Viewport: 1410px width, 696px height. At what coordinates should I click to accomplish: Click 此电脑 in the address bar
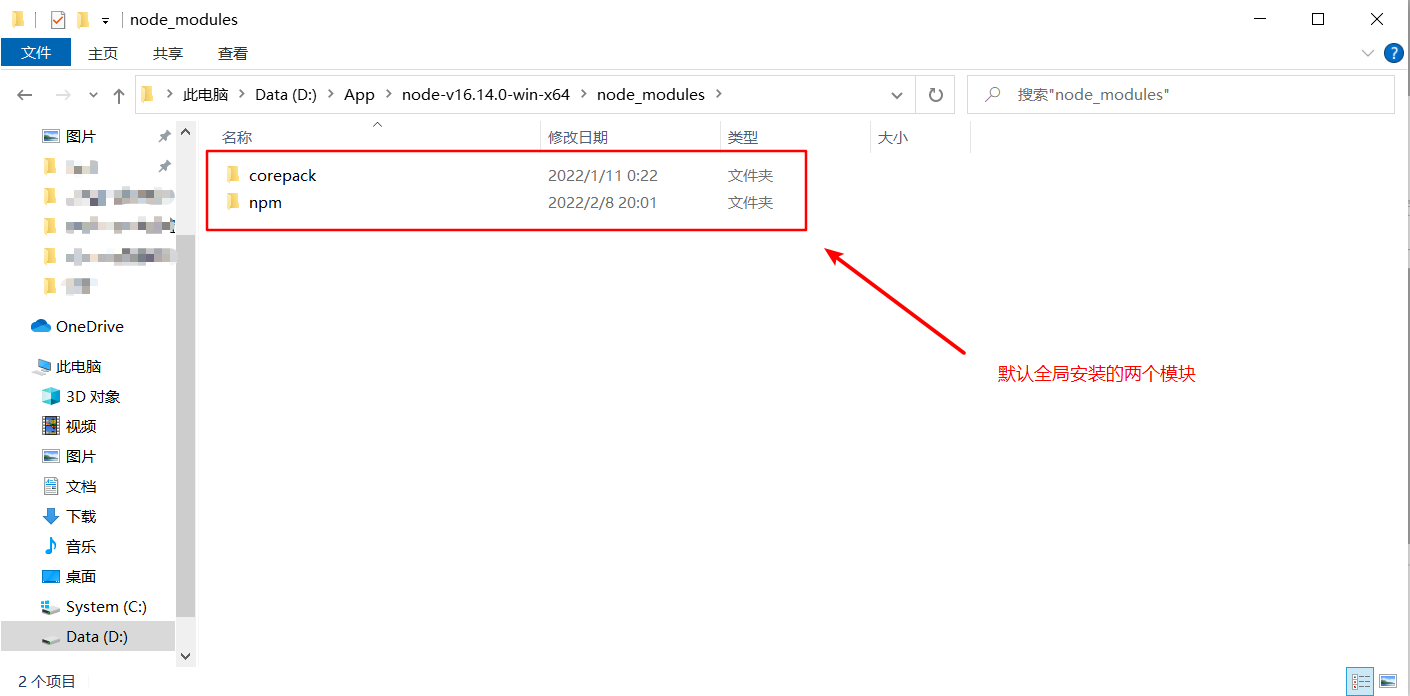click(x=205, y=94)
